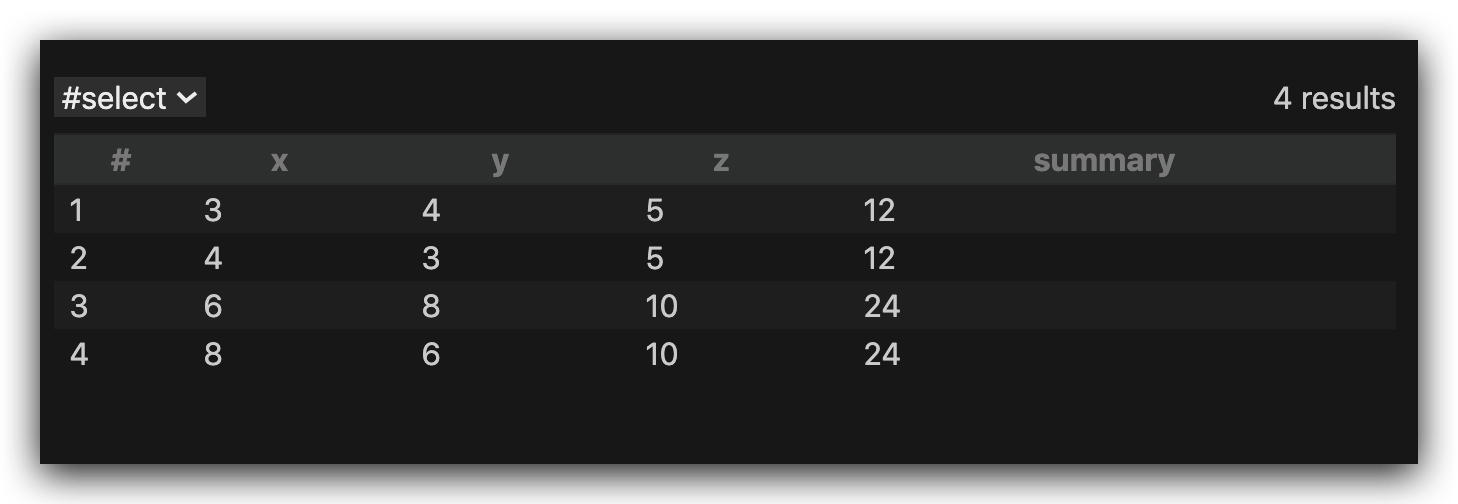Click x value 3 in row 1
The width and height of the screenshot is (1458, 504).
[x=212, y=210]
